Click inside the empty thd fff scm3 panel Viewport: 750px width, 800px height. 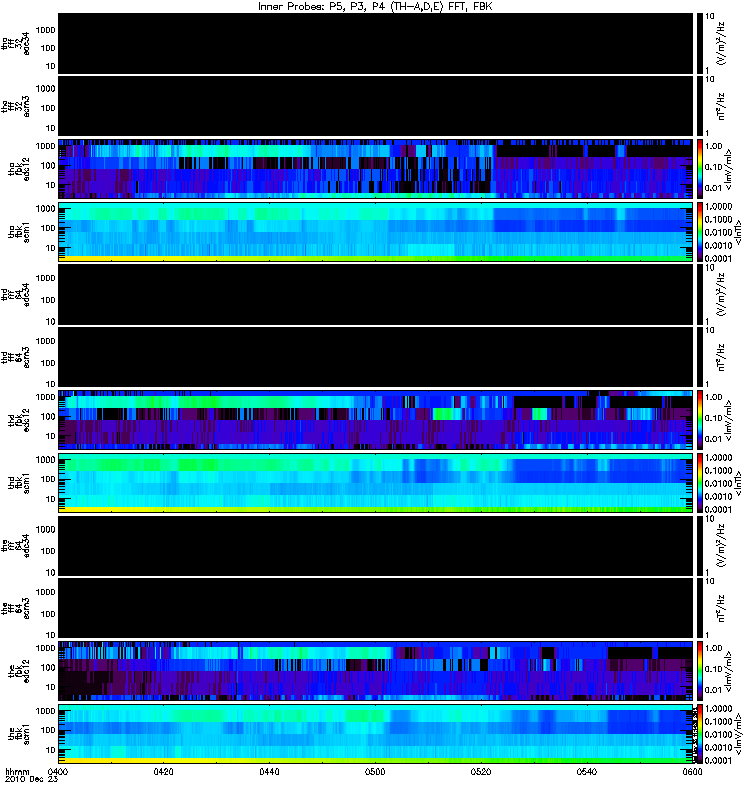376,357
